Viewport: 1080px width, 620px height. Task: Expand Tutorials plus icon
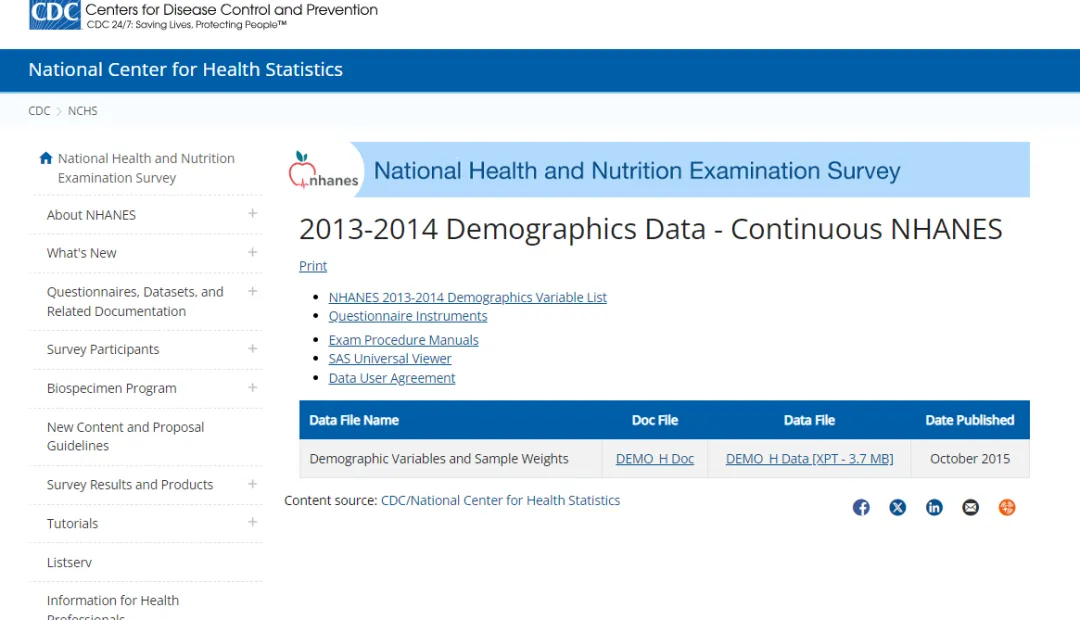click(x=253, y=522)
